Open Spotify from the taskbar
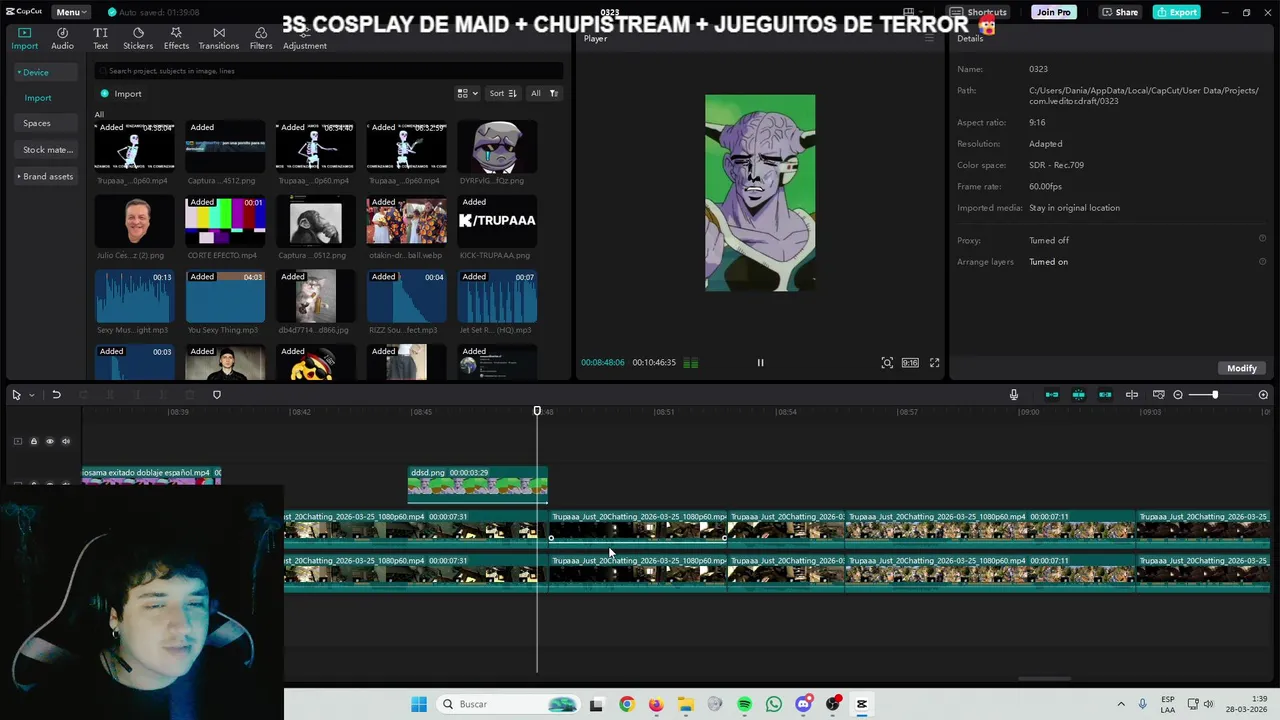The height and width of the screenshot is (720, 1280). (744, 704)
